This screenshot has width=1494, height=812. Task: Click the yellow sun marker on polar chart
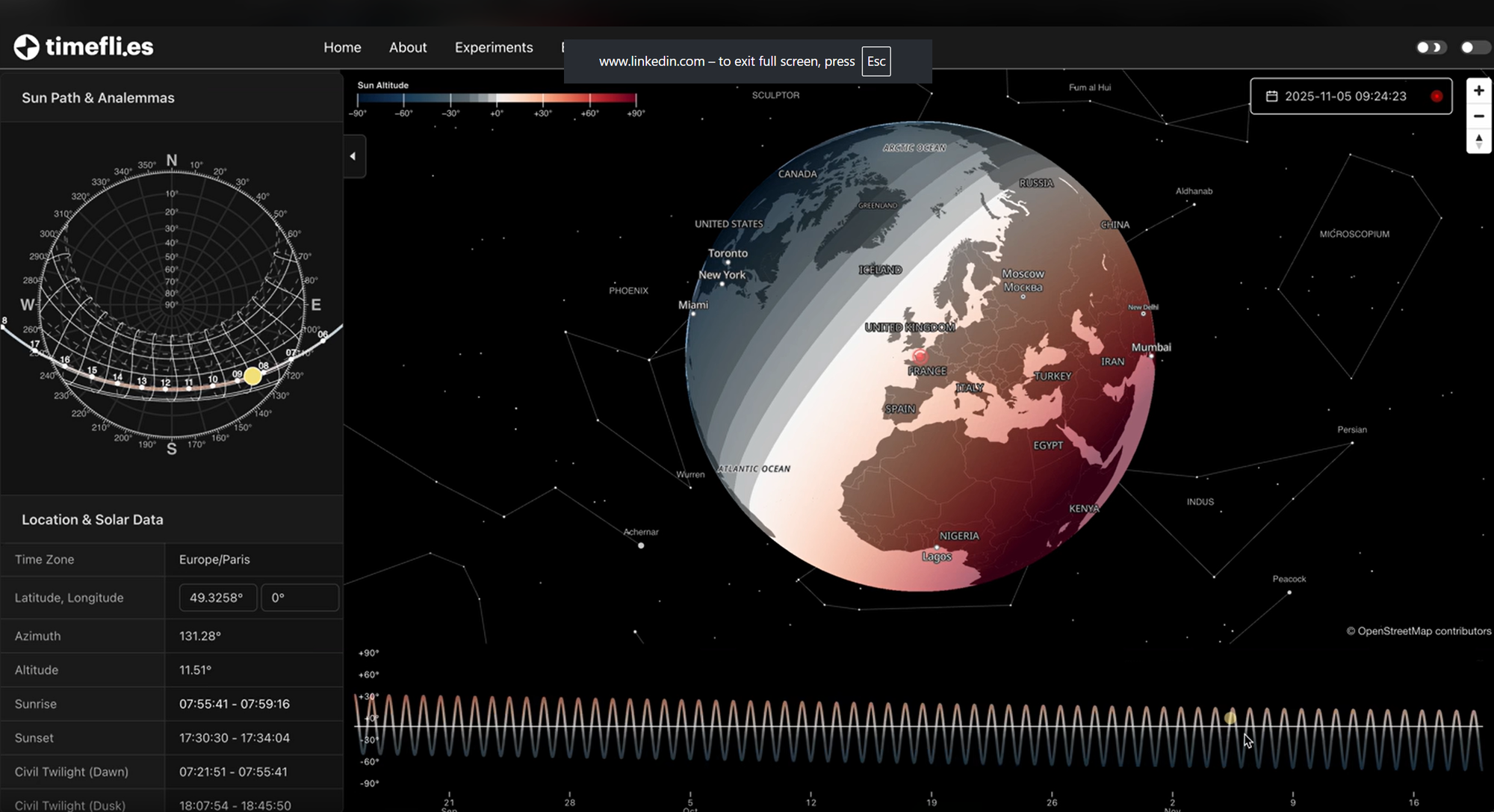tap(252, 376)
